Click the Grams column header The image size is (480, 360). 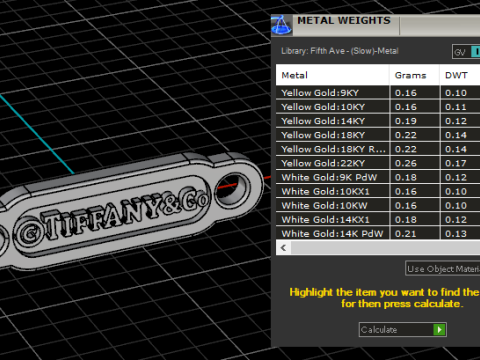(414, 75)
